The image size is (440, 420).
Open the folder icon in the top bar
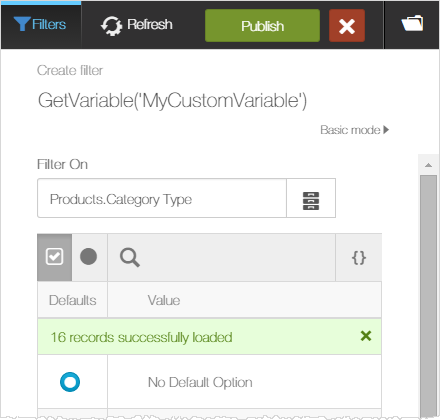coord(412,23)
